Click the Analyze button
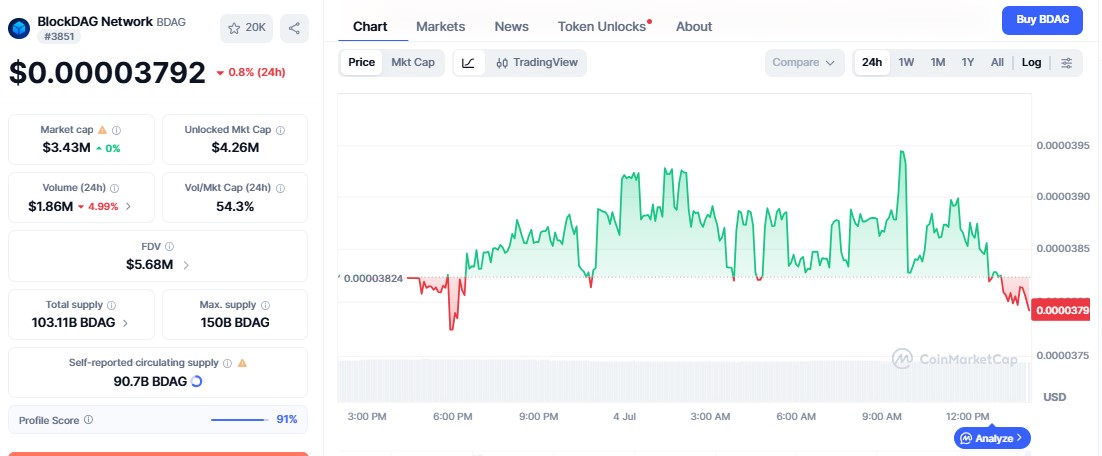1102x456 pixels. [x=992, y=438]
